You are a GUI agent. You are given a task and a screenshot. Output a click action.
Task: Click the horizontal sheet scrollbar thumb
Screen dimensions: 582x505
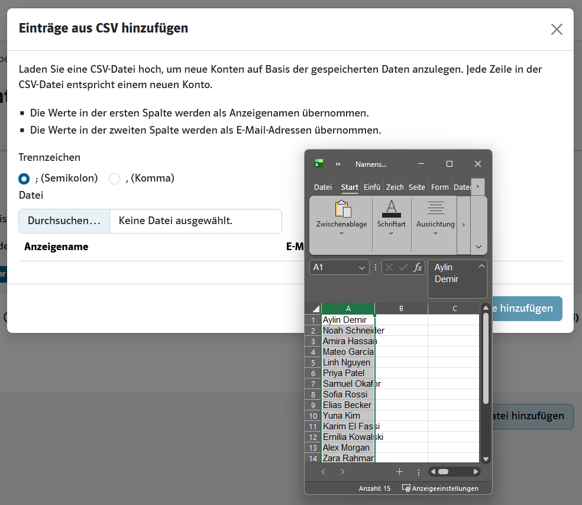(443, 472)
